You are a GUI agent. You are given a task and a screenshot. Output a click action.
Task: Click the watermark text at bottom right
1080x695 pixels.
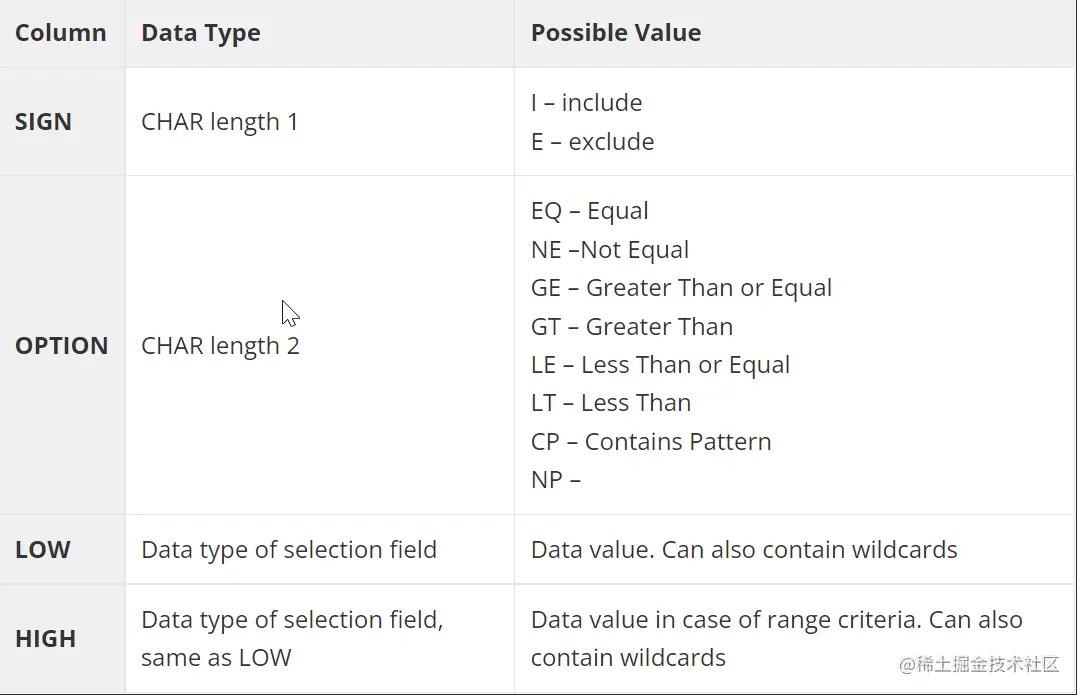(978, 665)
